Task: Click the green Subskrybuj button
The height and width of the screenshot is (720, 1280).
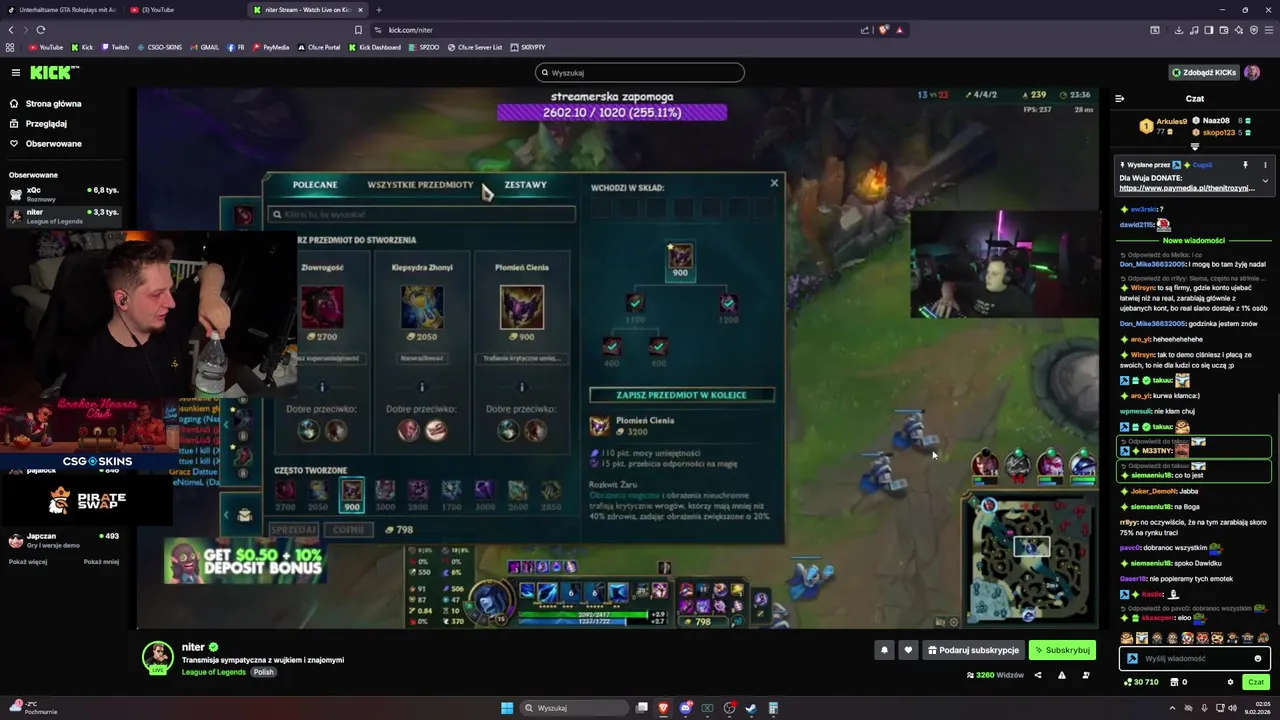Action: [x=1062, y=650]
